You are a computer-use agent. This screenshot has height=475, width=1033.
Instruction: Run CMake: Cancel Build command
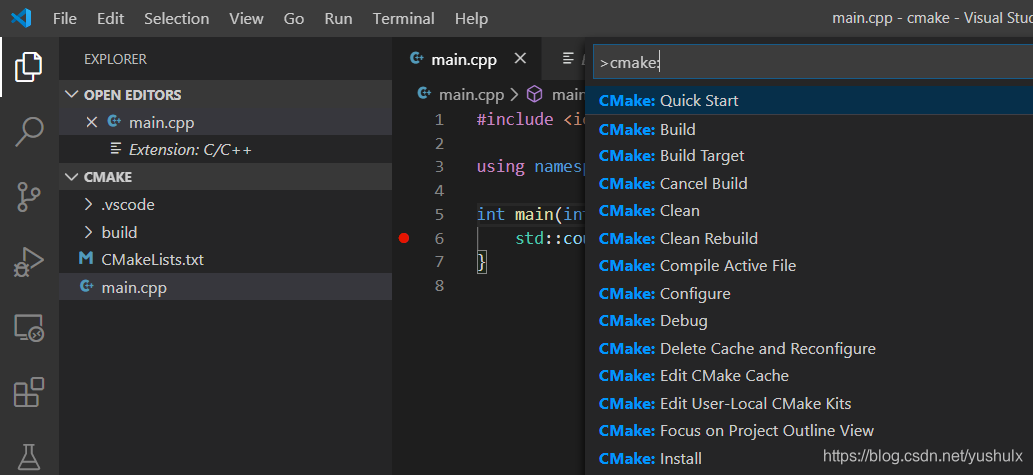(x=809, y=183)
